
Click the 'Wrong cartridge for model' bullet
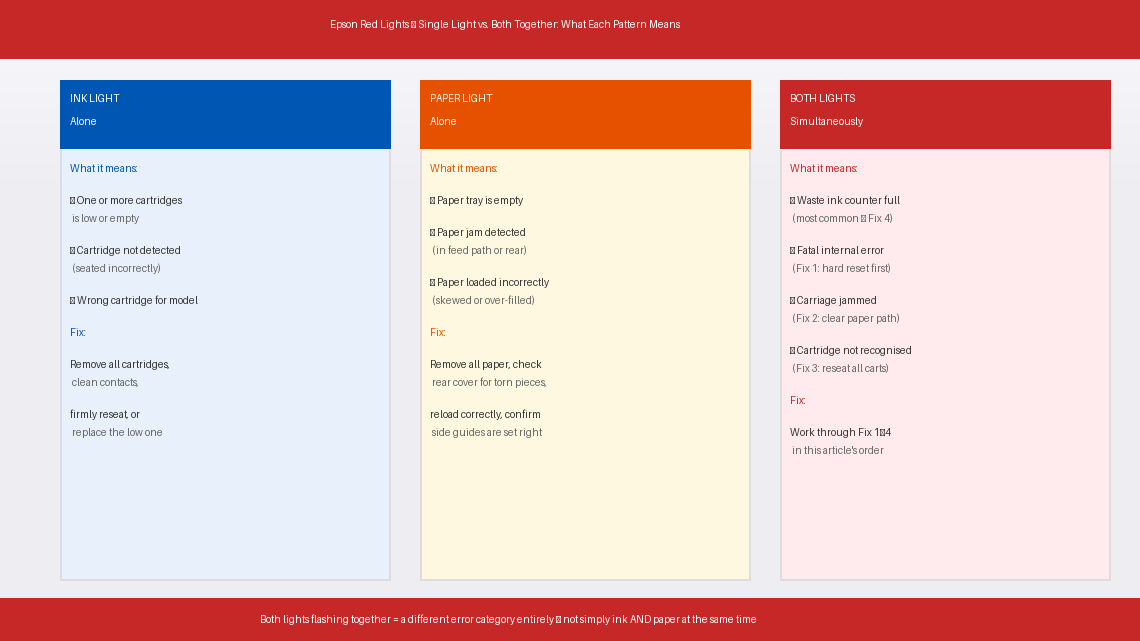(136, 301)
